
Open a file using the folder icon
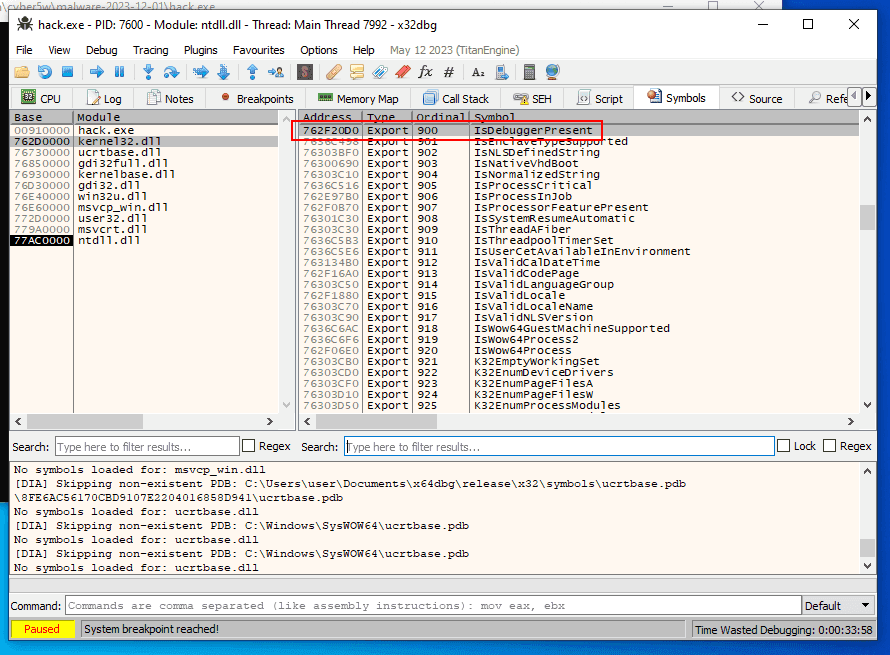[20, 71]
